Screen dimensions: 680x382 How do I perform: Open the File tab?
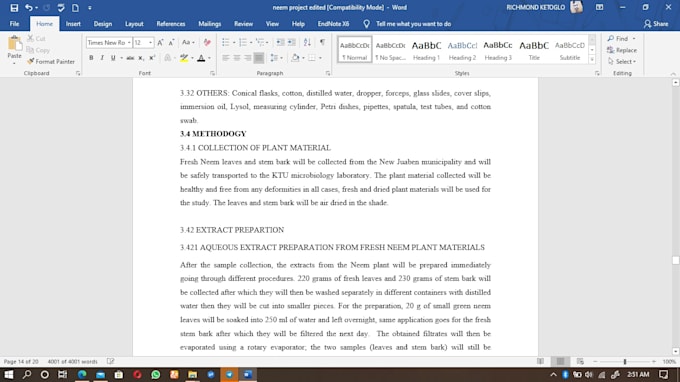point(14,24)
